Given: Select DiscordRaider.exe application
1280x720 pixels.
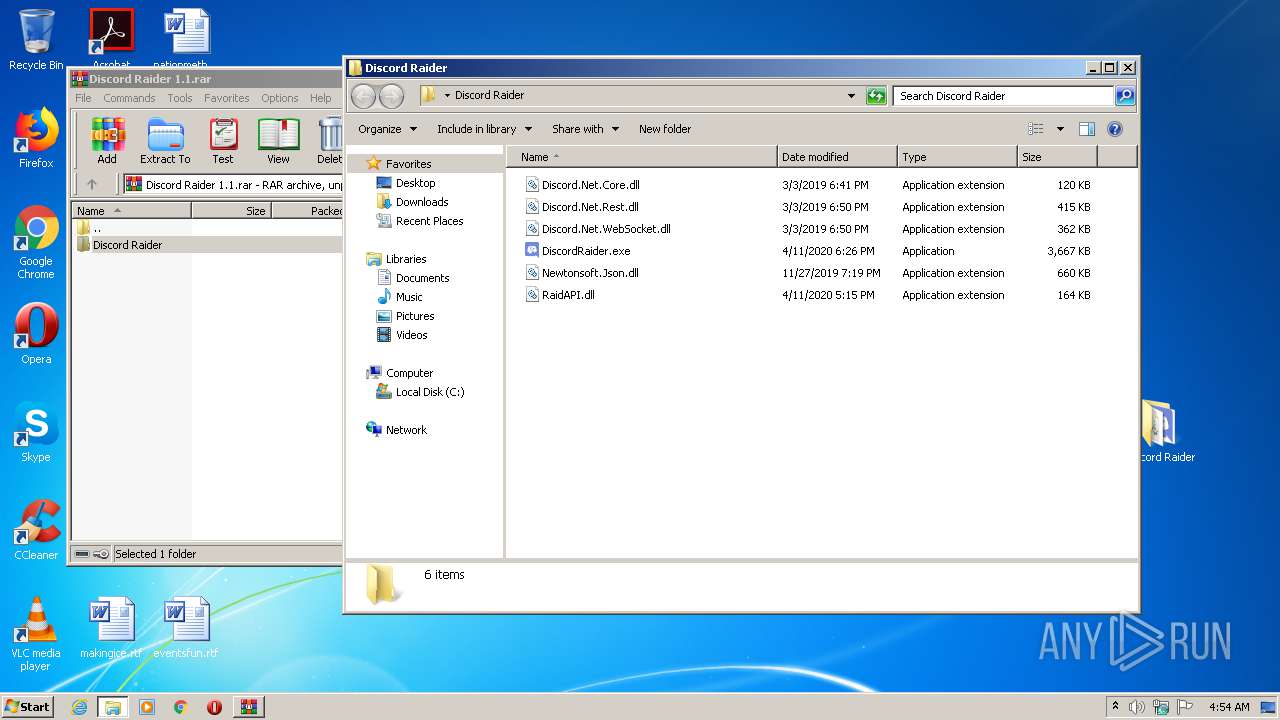Looking at the screenshot, I should (x=586, y=251).
